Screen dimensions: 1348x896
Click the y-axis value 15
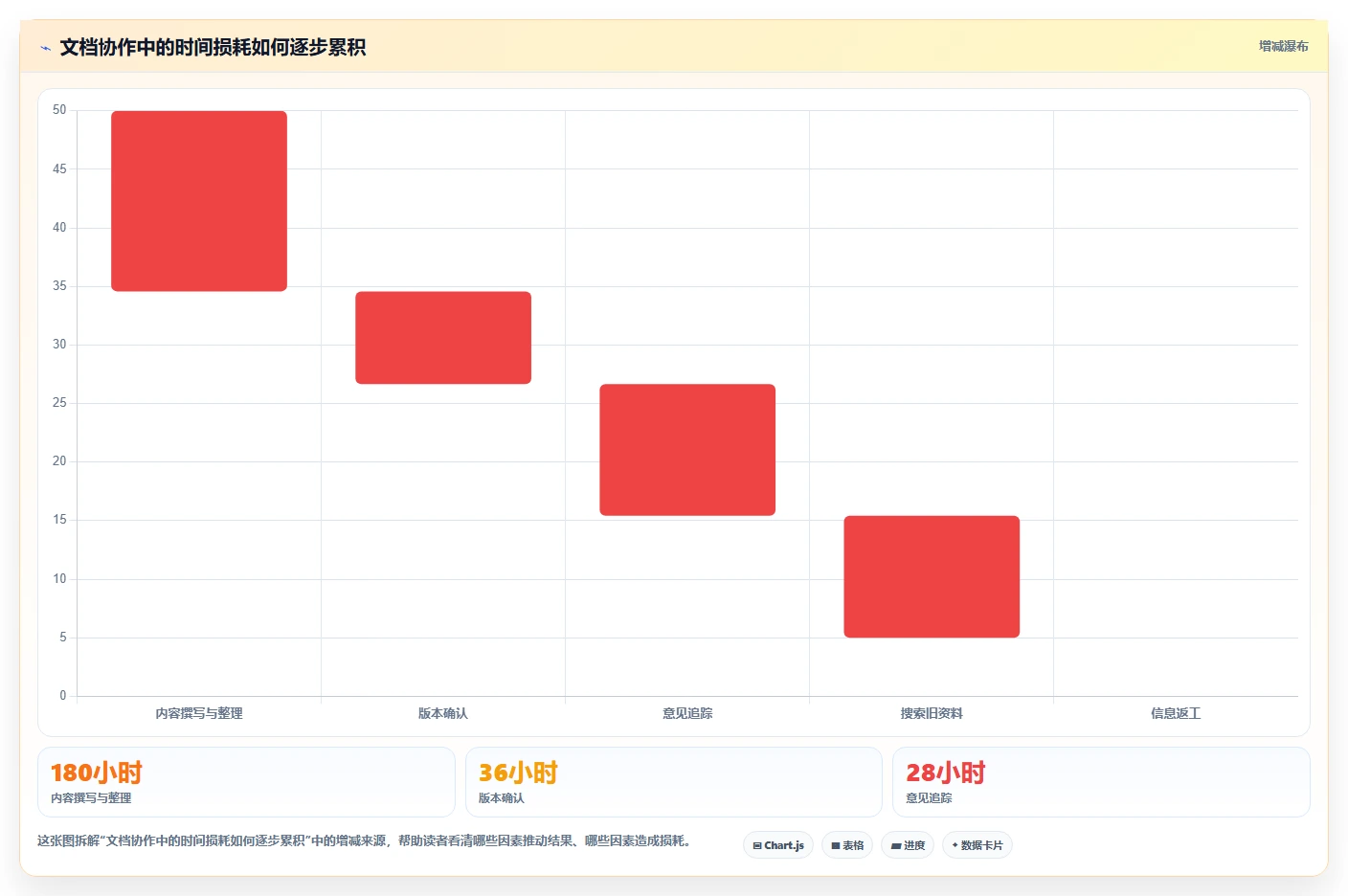point(59,520)
